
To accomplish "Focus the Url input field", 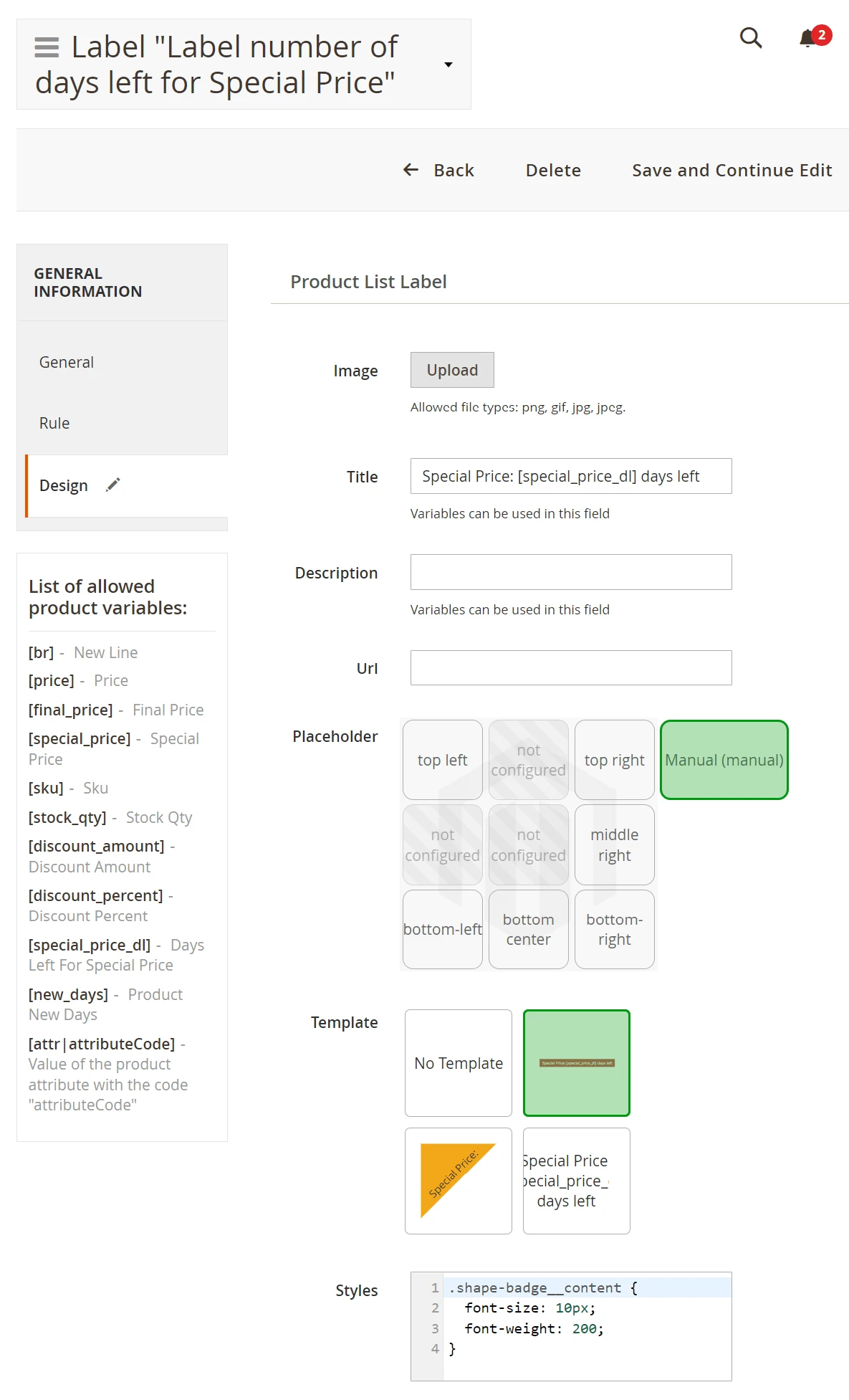I will click(570, 667).
